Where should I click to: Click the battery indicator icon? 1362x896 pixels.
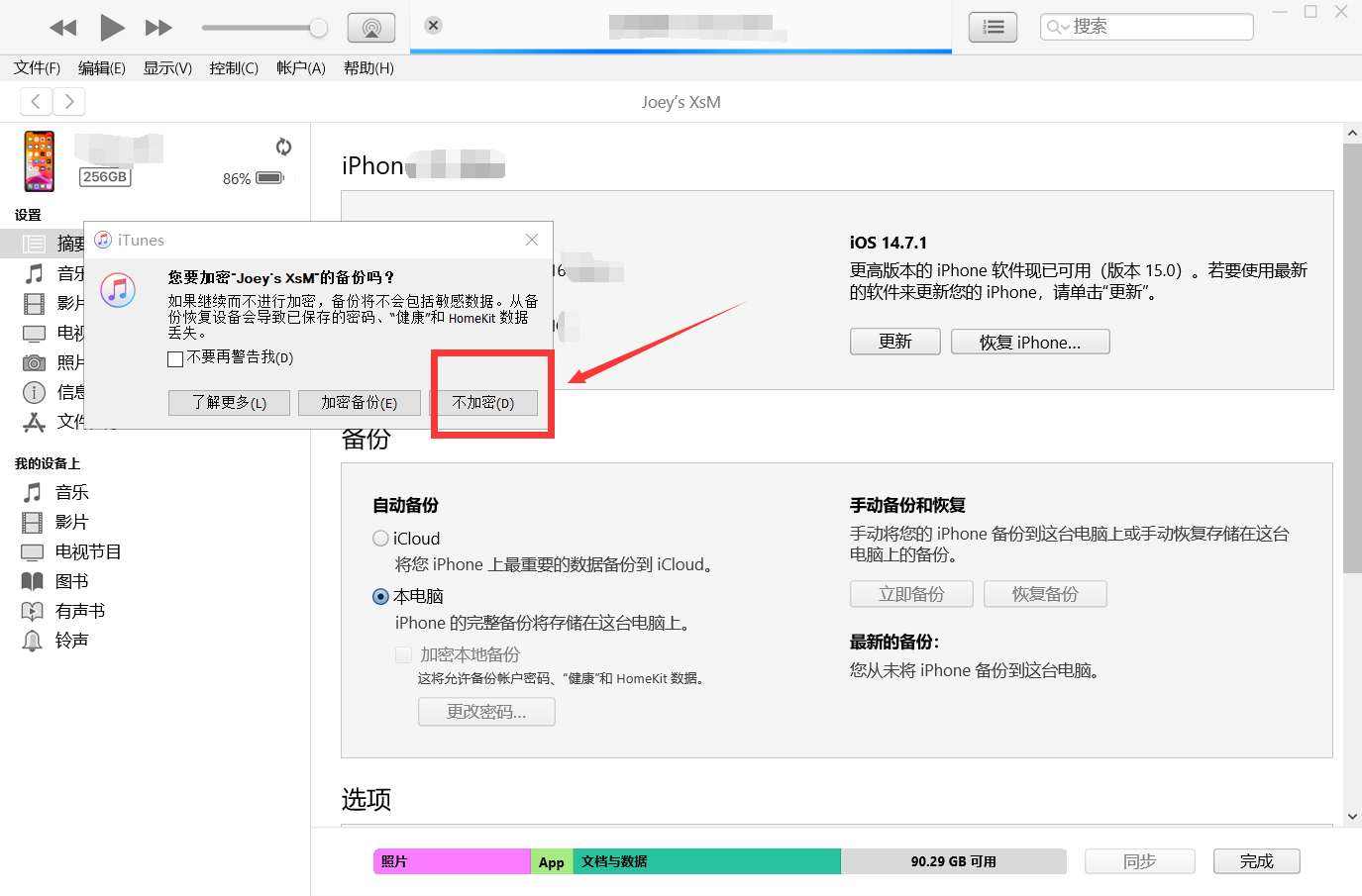(269, 178)
